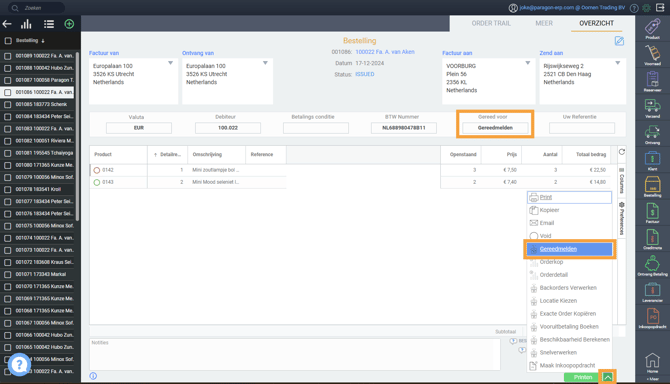Click the logout icon in top bar
This screenshot has width=670, height=384.
pos(660,7)
